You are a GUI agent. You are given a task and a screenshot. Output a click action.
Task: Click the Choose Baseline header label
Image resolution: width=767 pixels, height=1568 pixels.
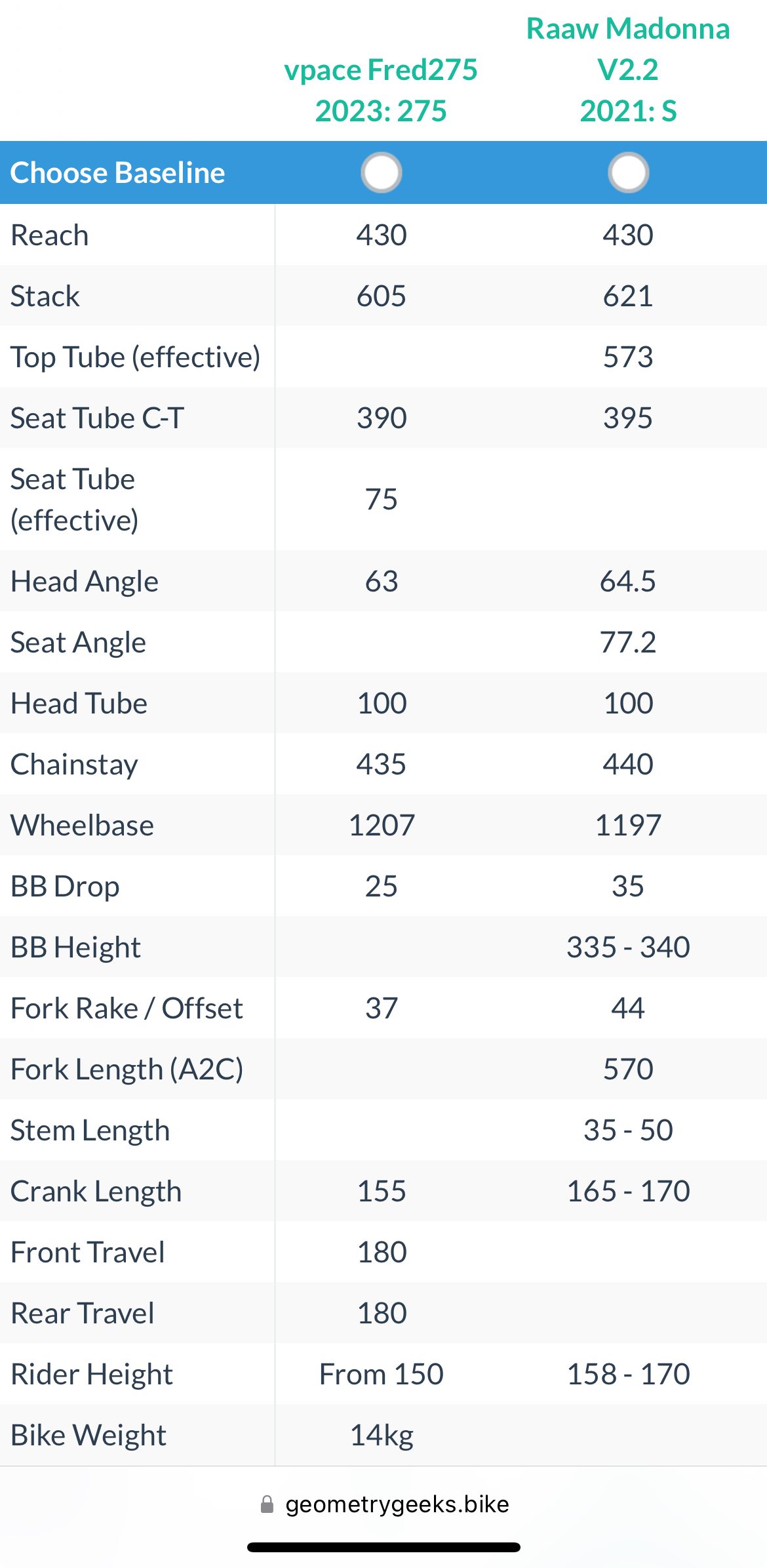[x=118, y=172]
